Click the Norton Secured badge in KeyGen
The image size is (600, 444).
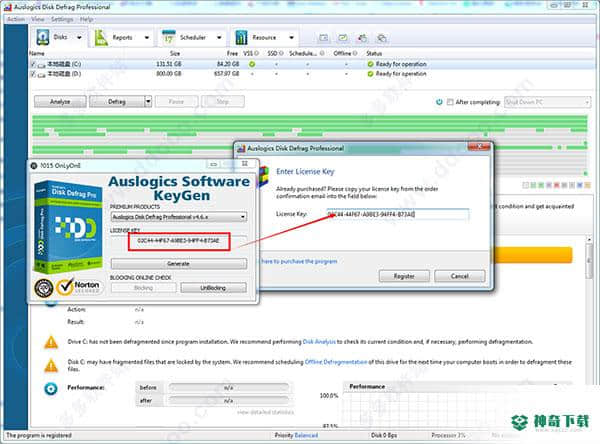(x=78, y=287)
